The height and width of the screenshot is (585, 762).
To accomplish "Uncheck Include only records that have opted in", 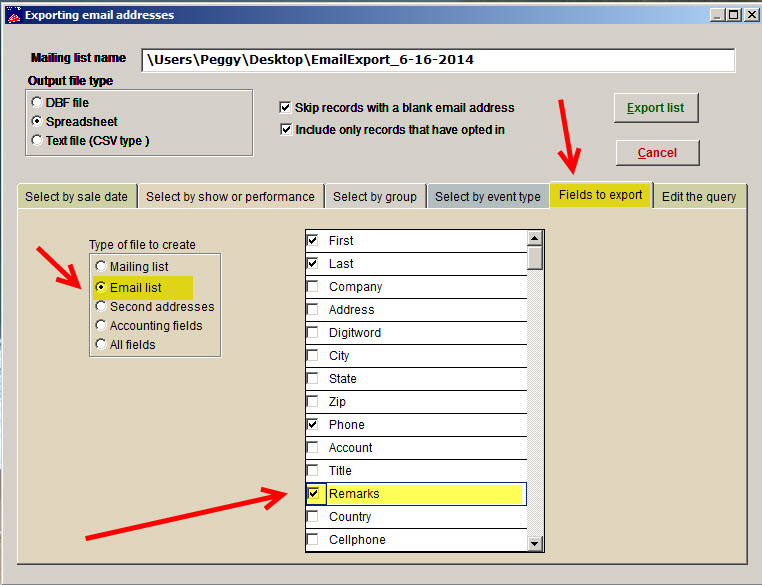I will coord(287,130).
